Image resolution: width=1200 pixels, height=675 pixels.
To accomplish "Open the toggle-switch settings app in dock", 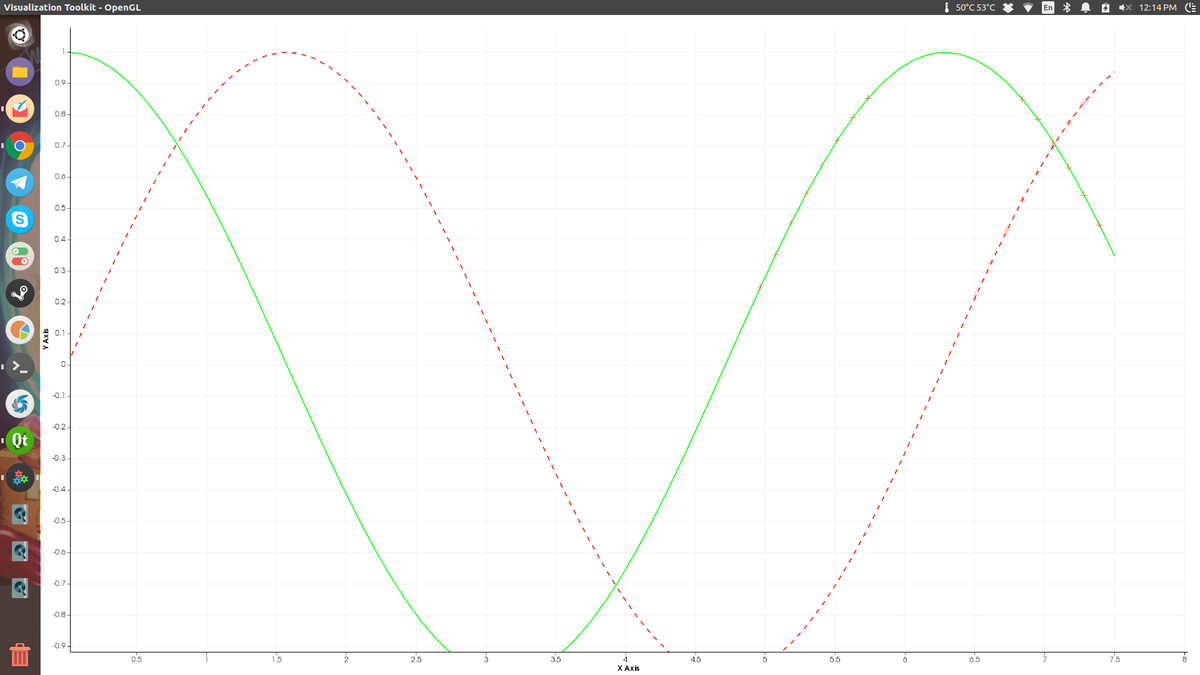I will click(x=20, y=256).
